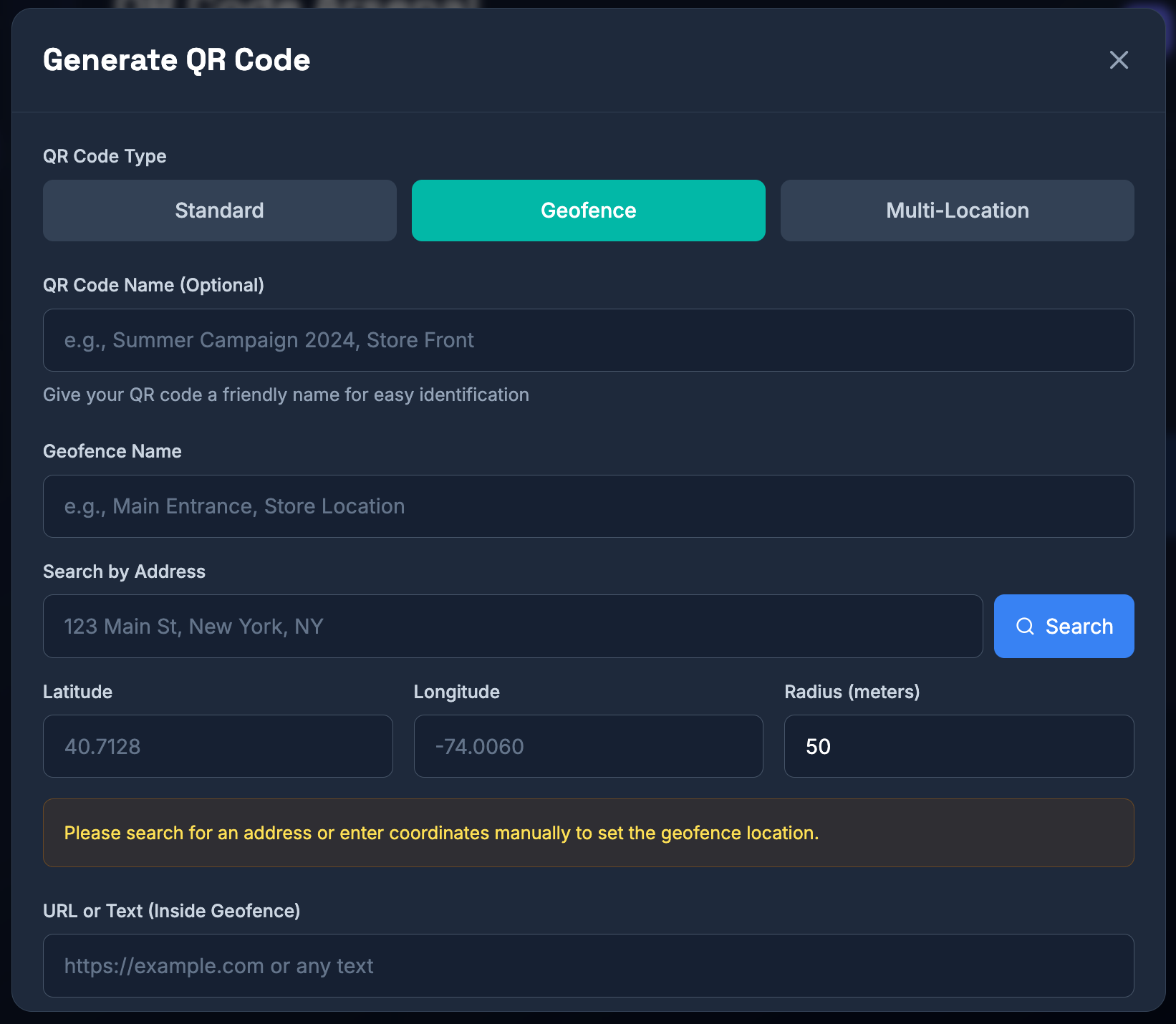Focus the QR Code Name input field

click(588, 340)
